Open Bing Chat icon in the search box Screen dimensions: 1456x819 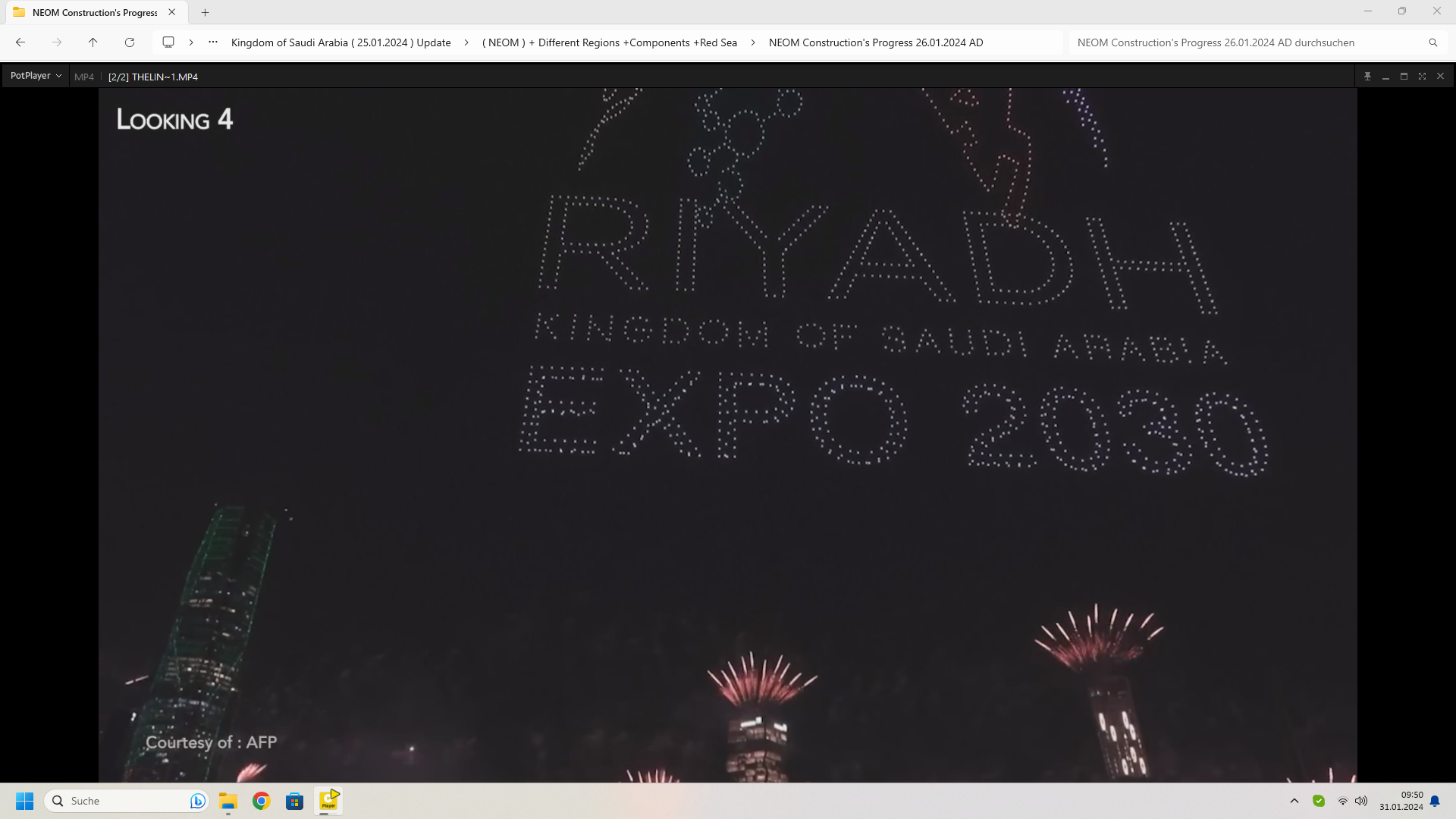pos(197,801)
